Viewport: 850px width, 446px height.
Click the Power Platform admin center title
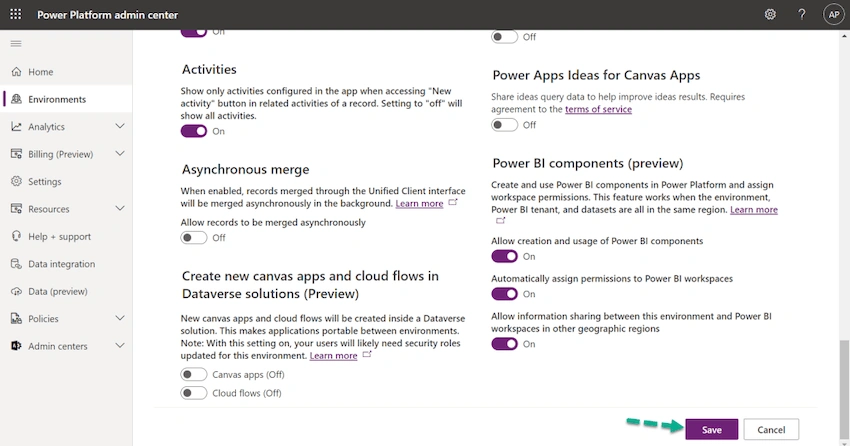coord(107,15)
